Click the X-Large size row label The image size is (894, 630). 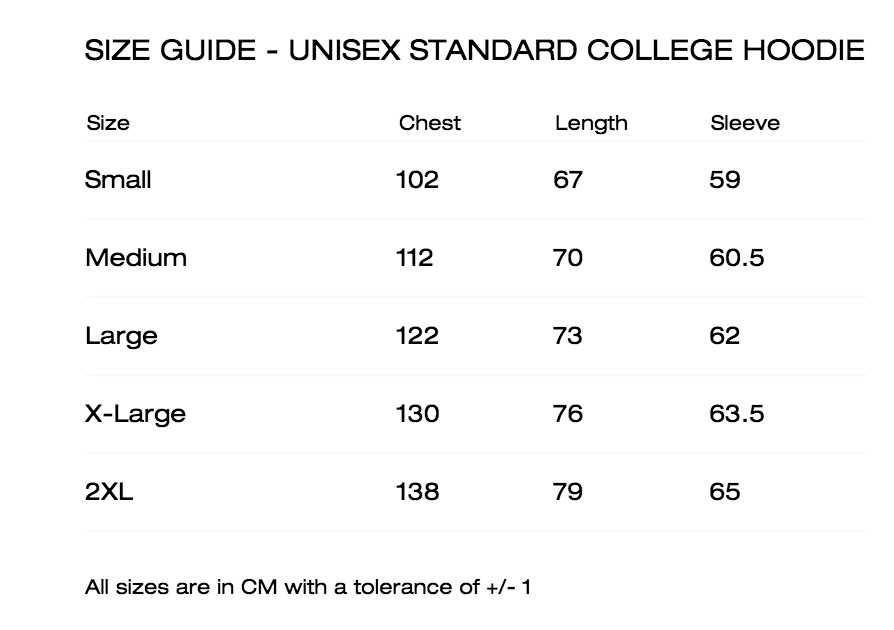[x=135, y=414]
